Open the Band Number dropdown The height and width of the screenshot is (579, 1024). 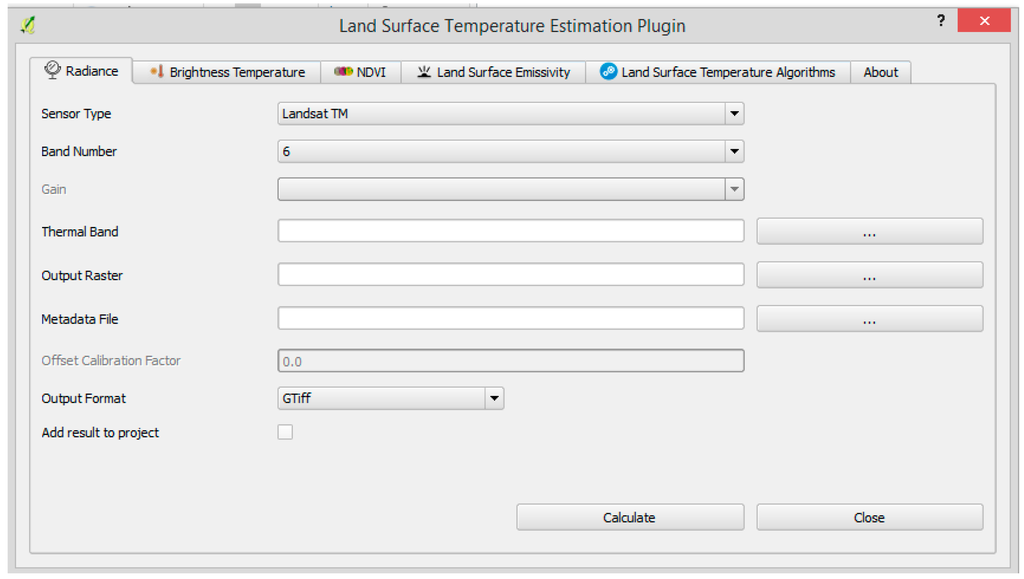(735, 152)
